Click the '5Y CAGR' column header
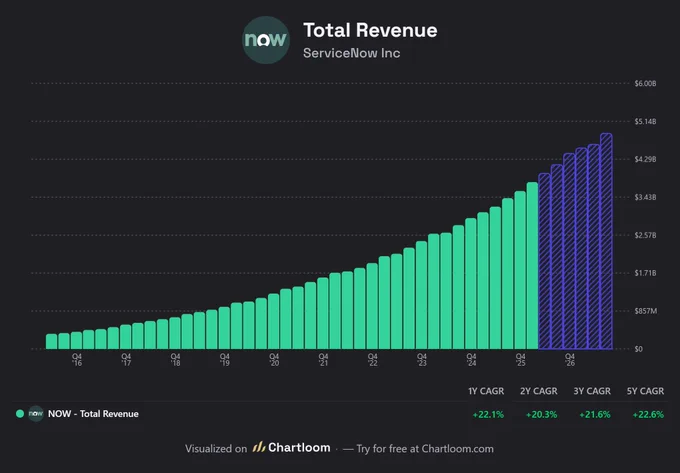 [645, 391]
